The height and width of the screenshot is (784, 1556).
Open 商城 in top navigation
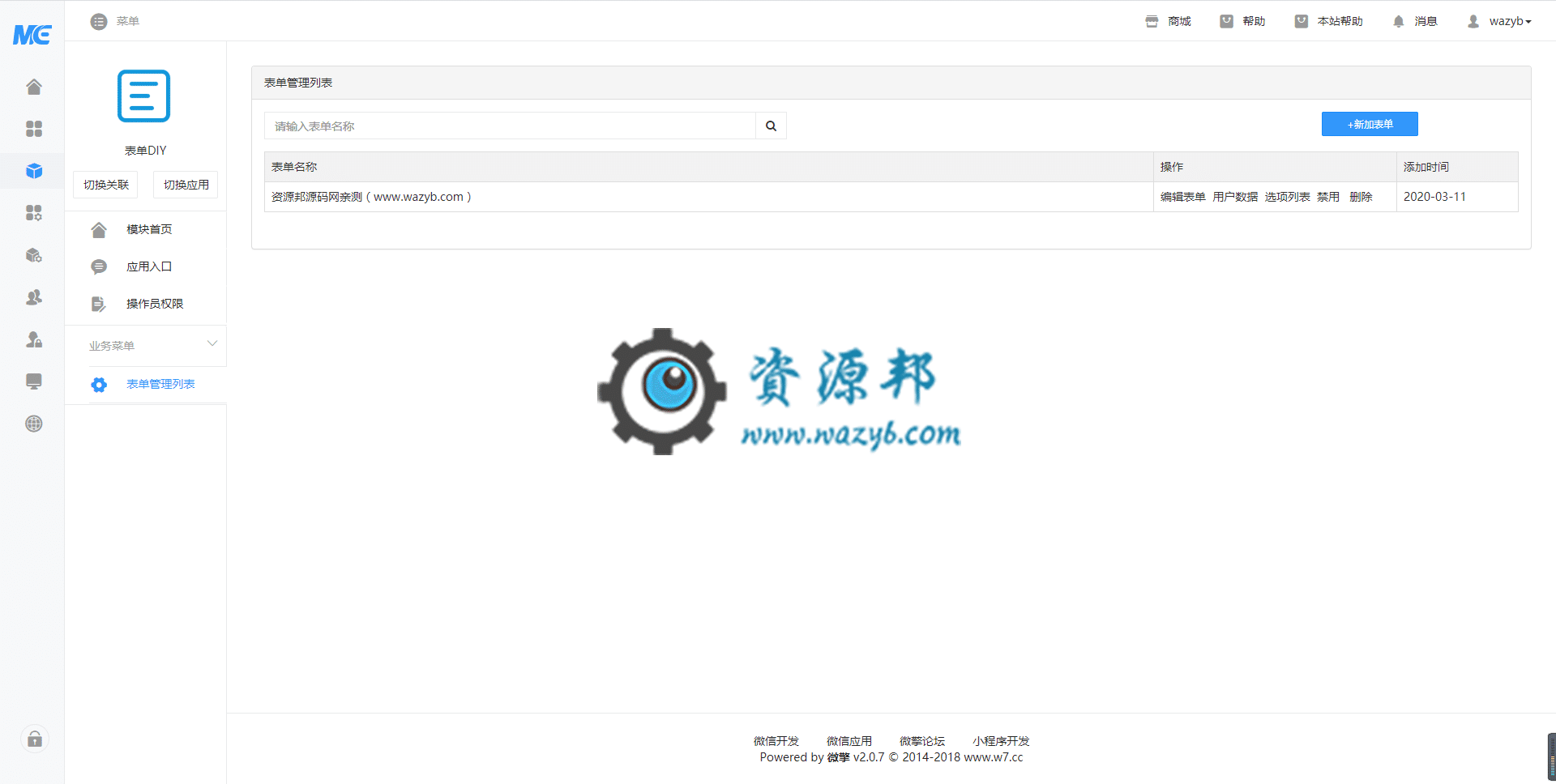point(1179,21)
